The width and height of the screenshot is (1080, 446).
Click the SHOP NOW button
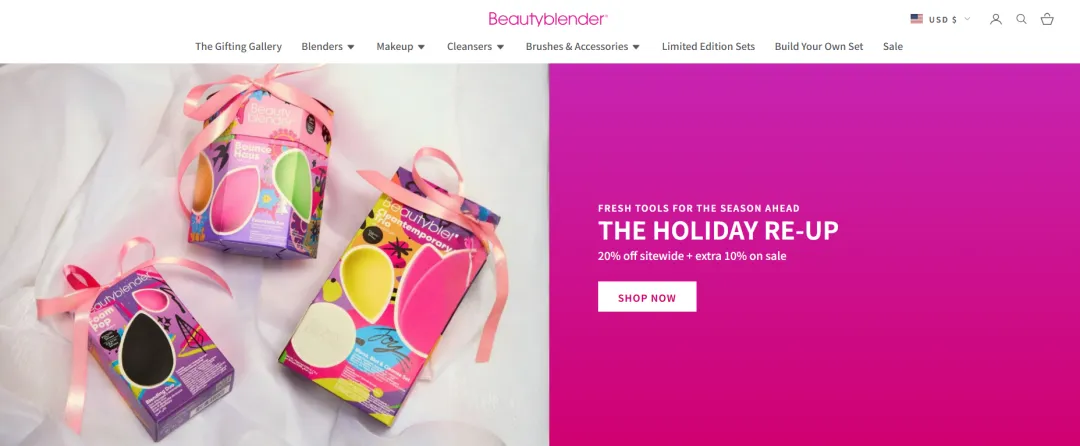(647, 297)
